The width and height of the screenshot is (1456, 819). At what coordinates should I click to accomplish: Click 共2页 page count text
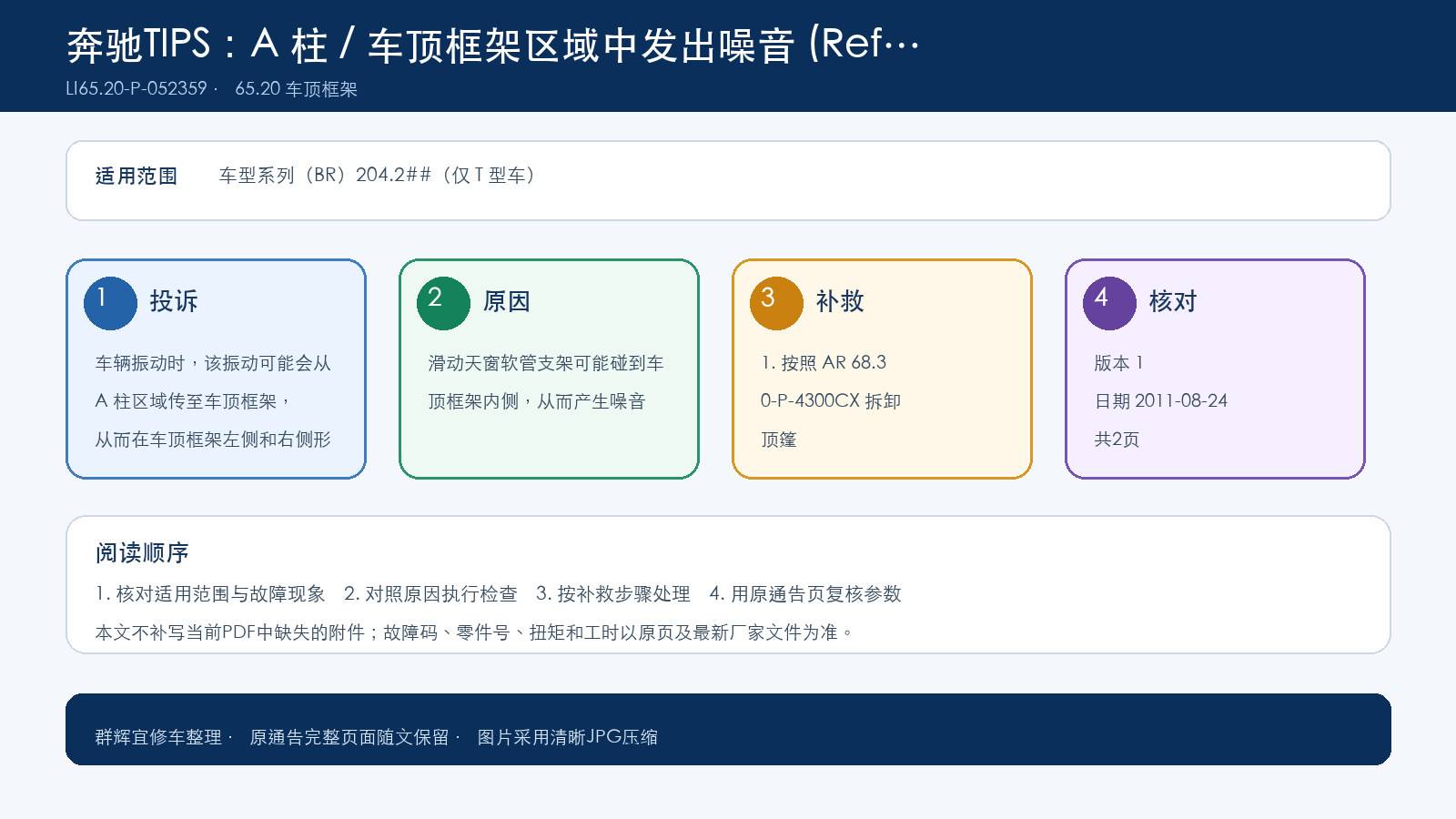click(1117, 440)
